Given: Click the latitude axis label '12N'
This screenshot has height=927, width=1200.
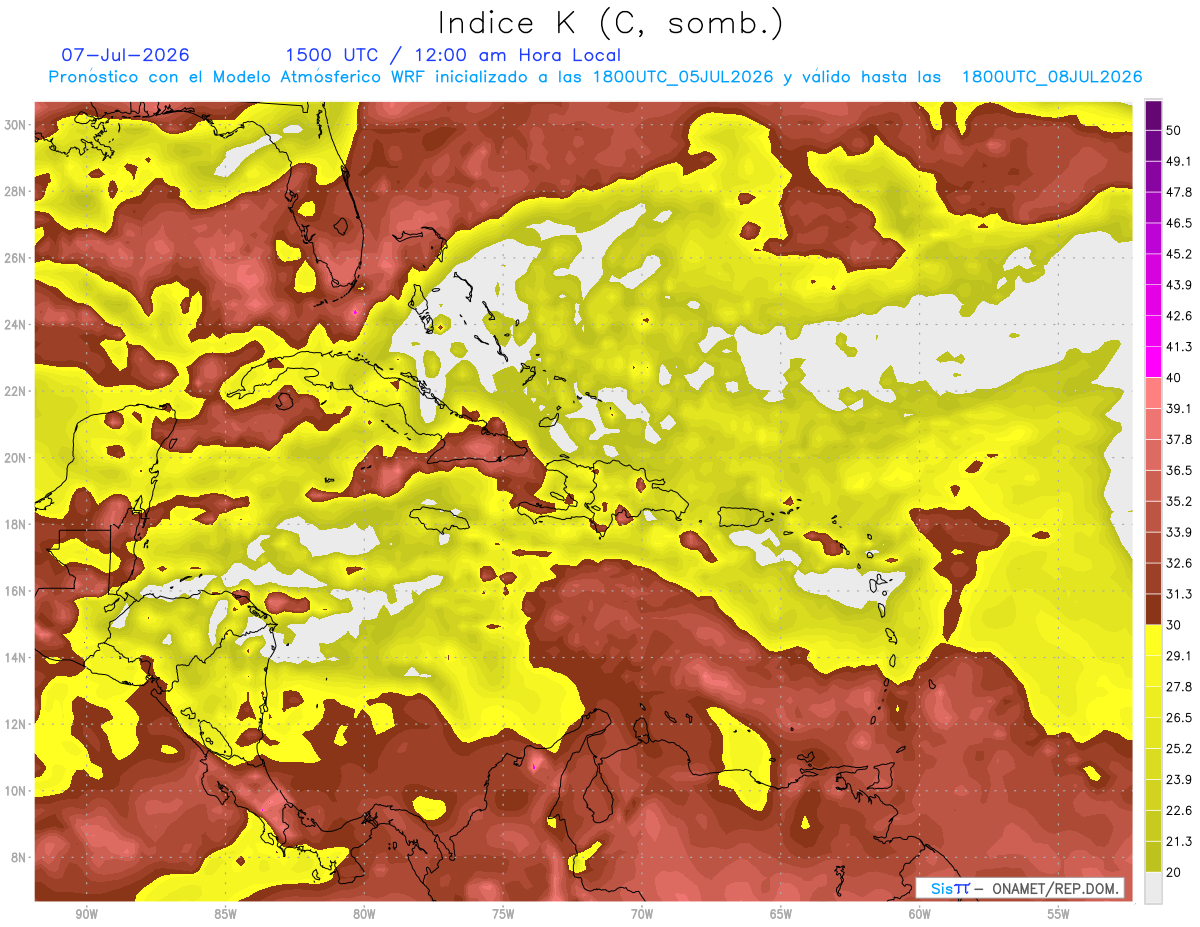Looking at the screenshot, I should tap(16, 724).
